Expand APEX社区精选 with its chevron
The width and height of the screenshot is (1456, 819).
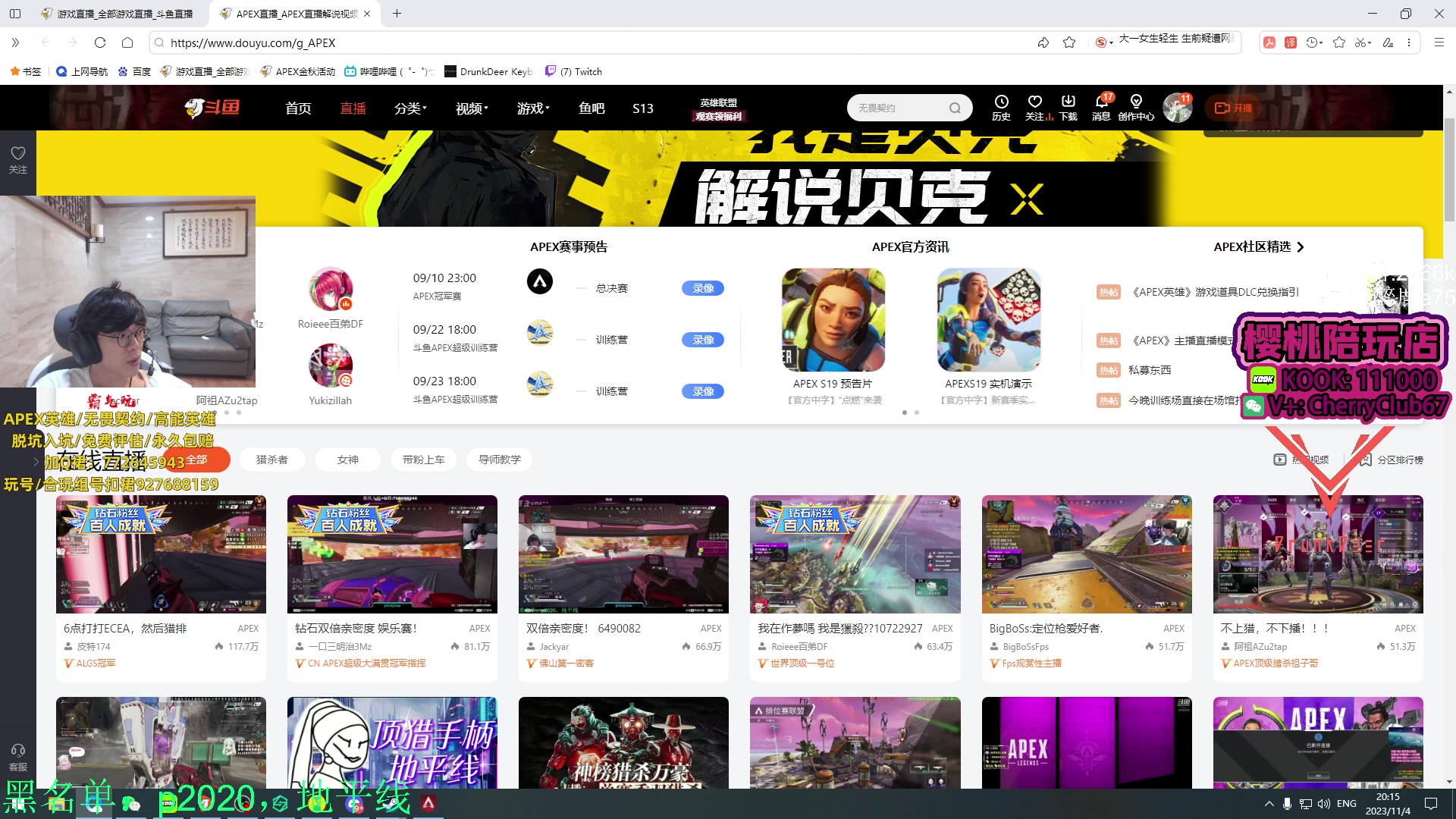[x=1301, y=246]
